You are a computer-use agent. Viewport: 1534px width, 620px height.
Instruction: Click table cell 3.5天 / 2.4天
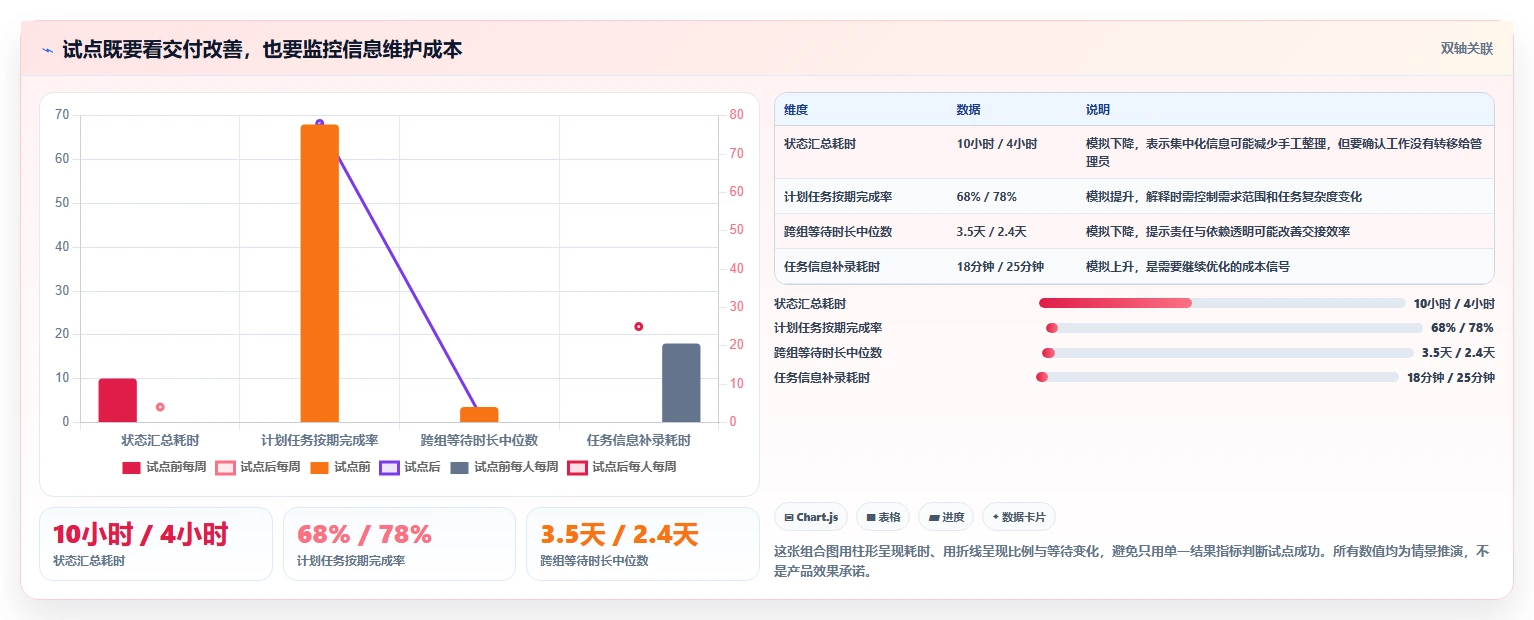pos(991,232)
